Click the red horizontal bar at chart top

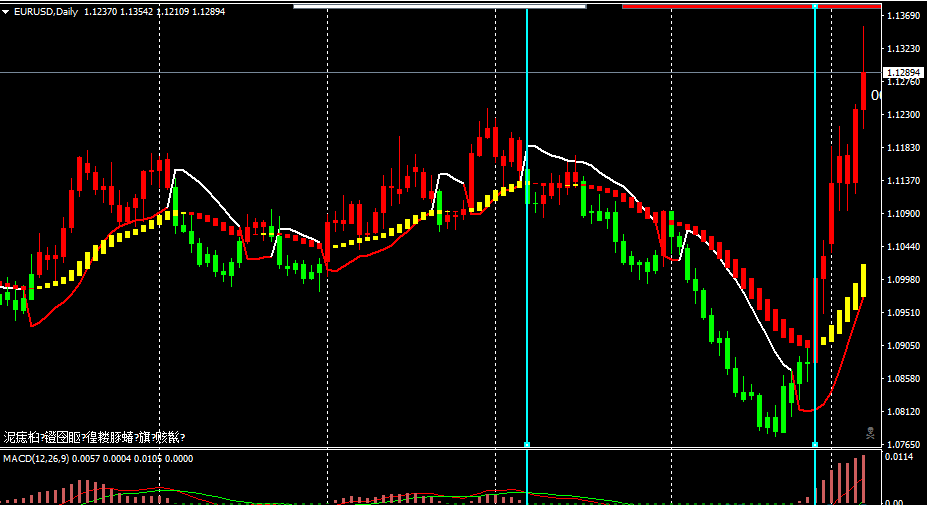[x=750, y=6]
